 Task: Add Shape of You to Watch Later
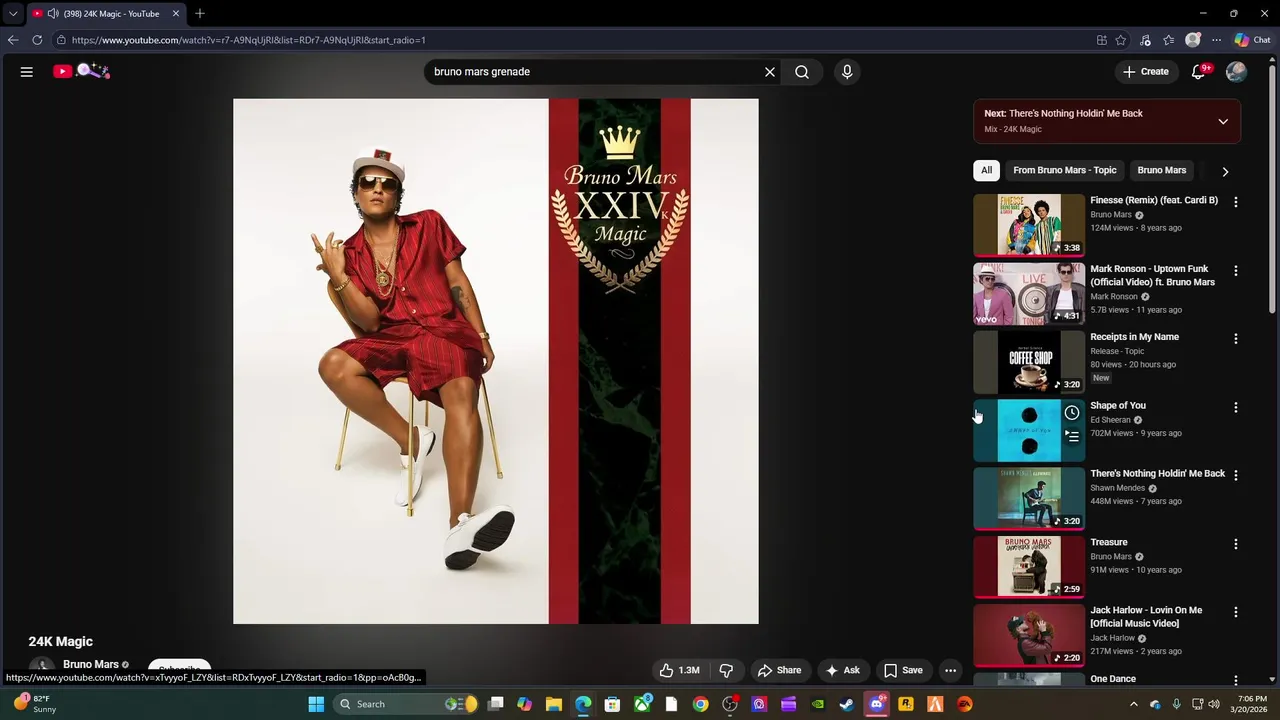coord(1071,413)
